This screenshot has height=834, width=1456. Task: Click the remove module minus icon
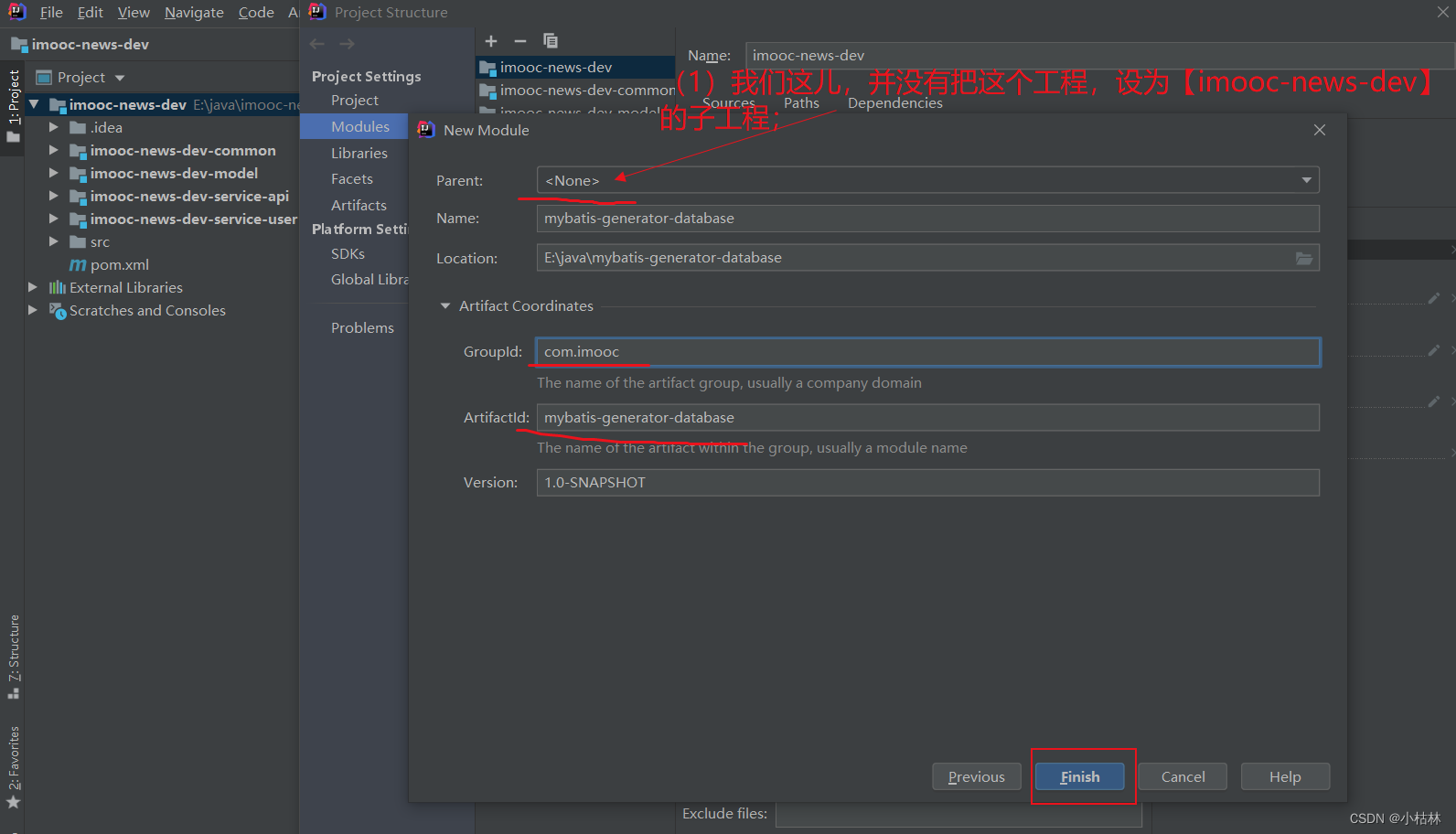coord(520,41)
